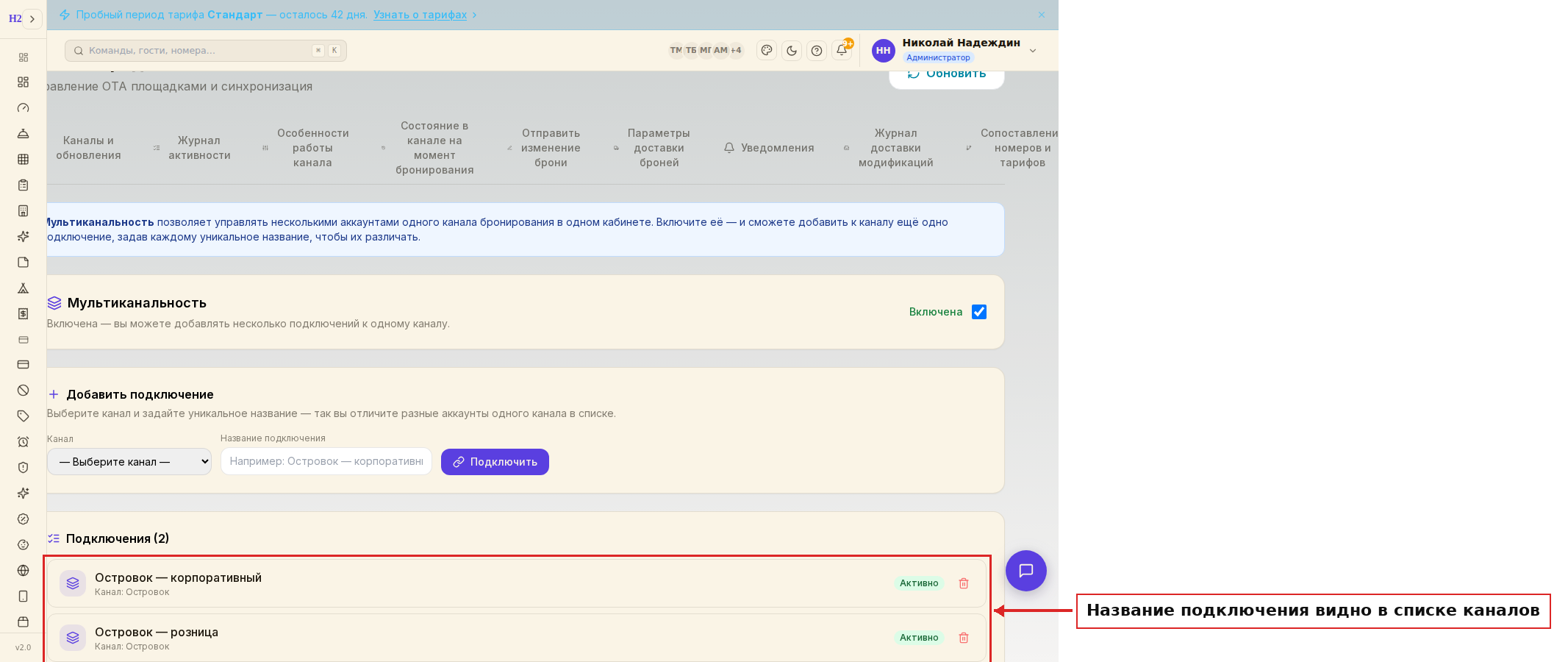Viewport: 1568px width, 662px height.
Task: Delete Островок — корпоративный connection
Action: point(964,583)
